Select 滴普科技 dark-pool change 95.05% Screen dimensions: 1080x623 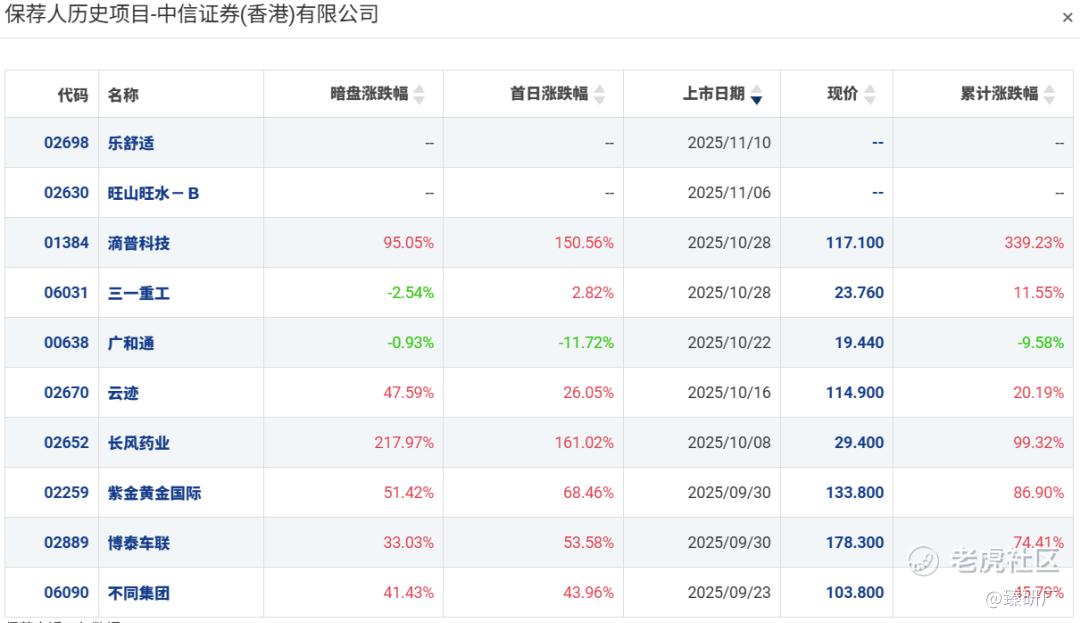point(408,242)
